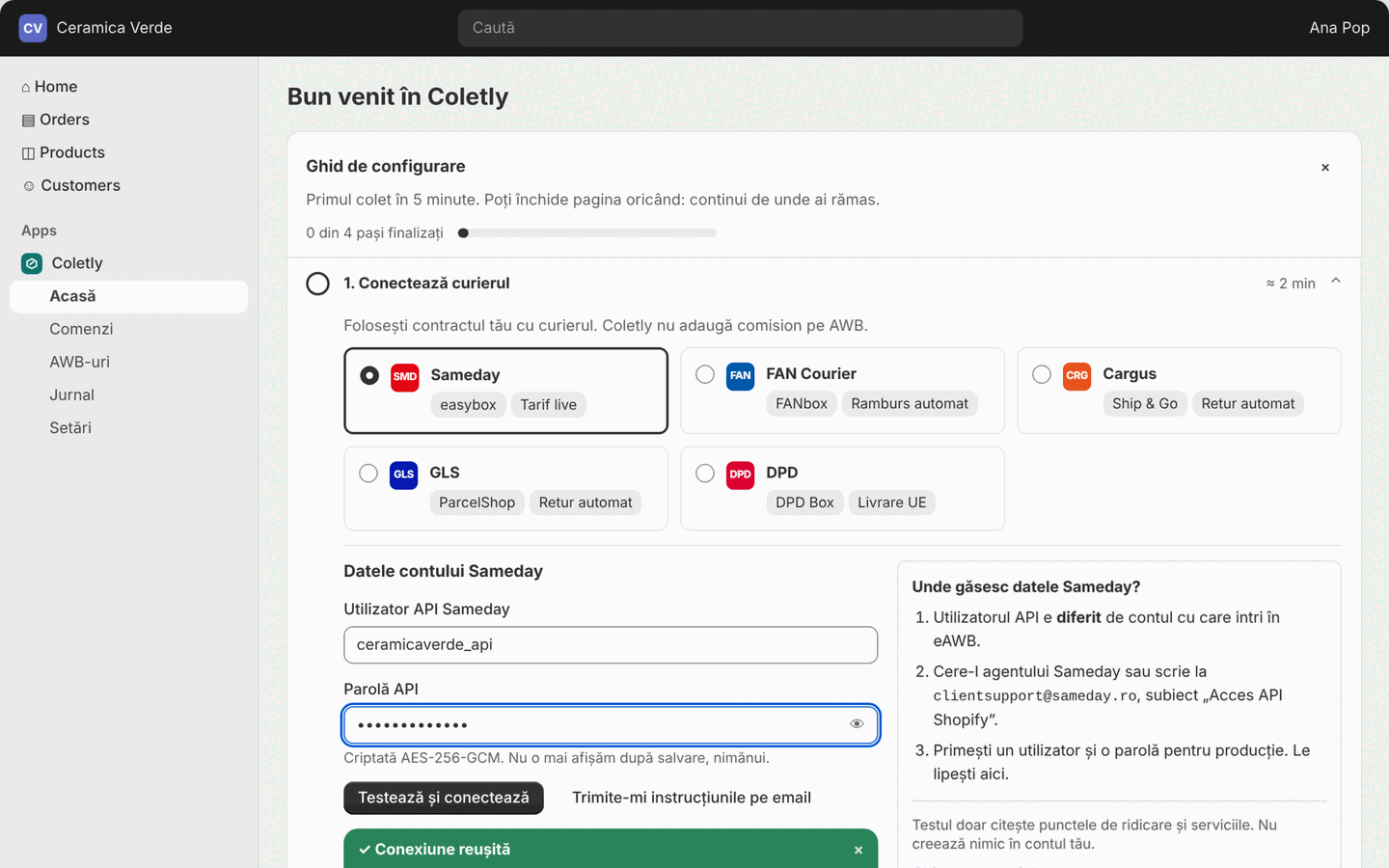
Task: Go to Jurnal in Coletly menu
Action: [x=128, y=394]
